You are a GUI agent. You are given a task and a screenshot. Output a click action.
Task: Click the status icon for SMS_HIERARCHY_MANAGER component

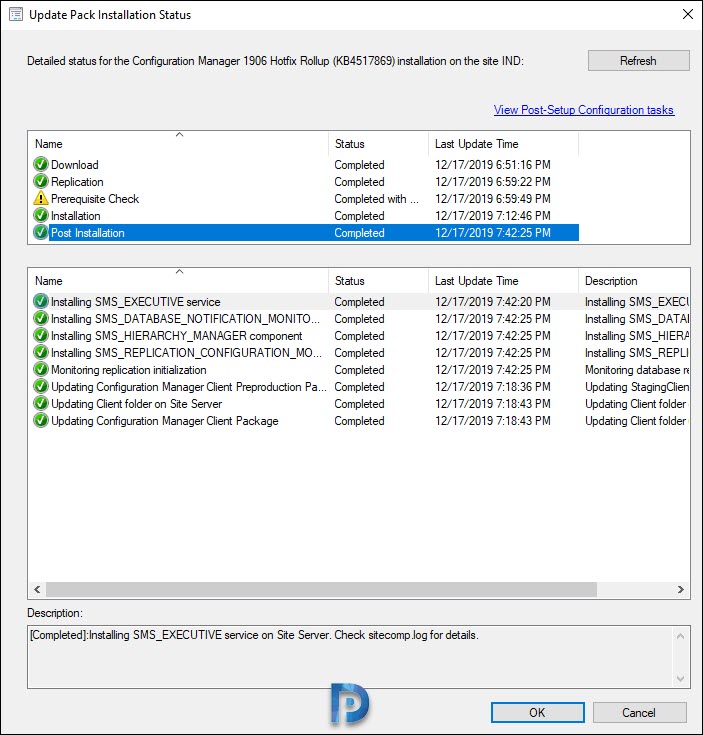(41, 336)
